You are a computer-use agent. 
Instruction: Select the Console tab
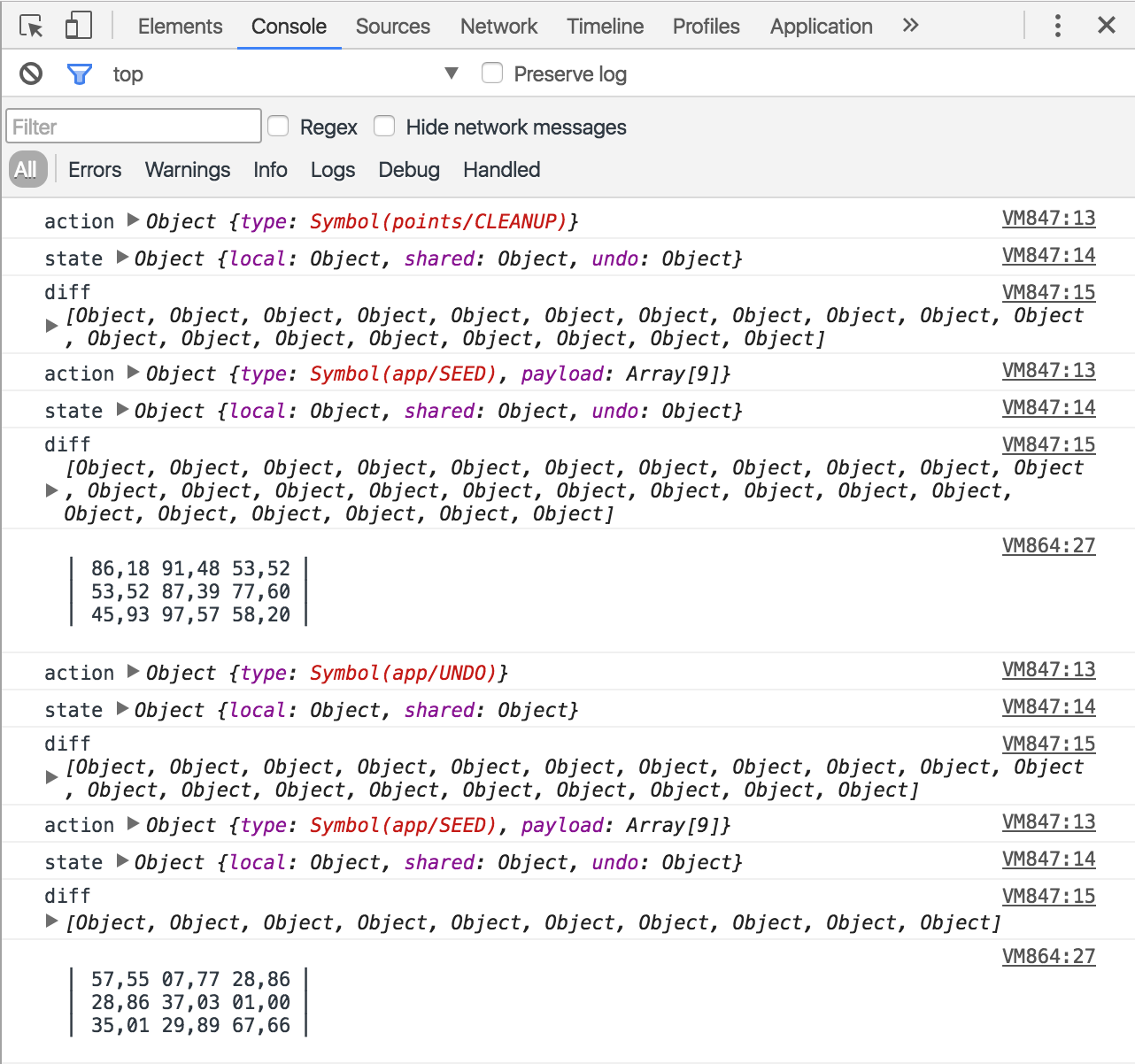click(x=289, y=27)
